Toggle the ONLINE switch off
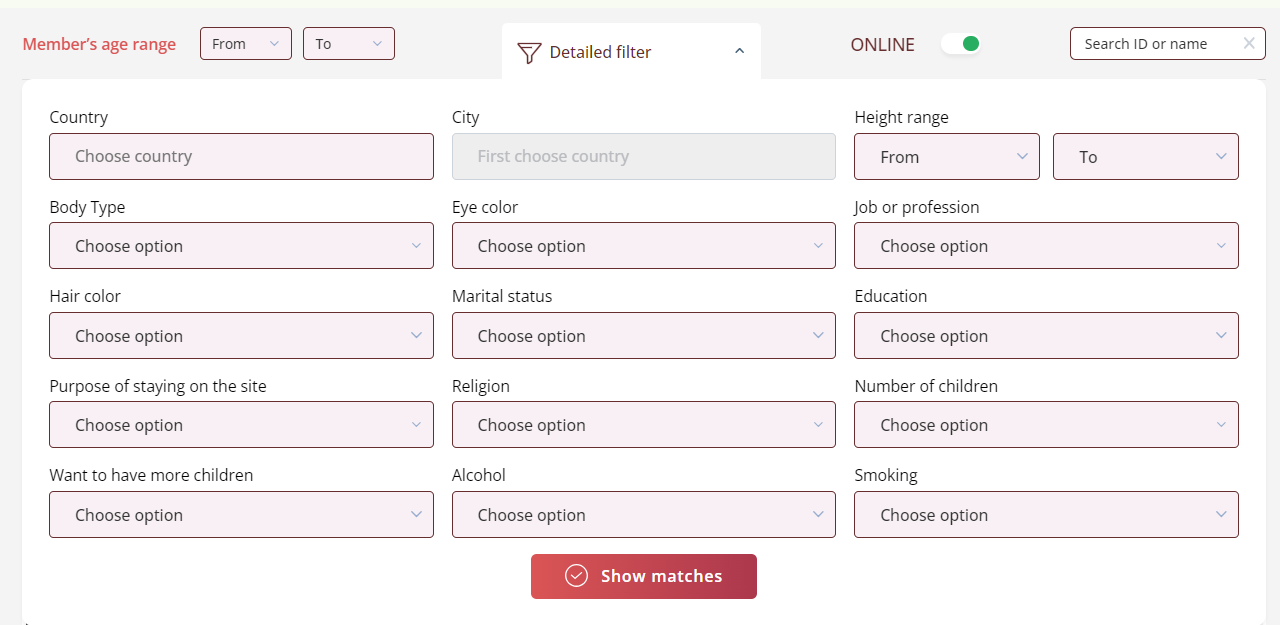 [961, 44]
